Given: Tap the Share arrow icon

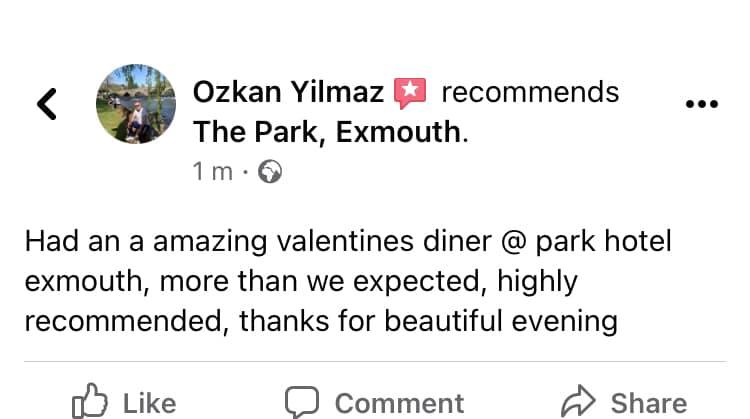Looking at the screenshot, I should 577,402.
